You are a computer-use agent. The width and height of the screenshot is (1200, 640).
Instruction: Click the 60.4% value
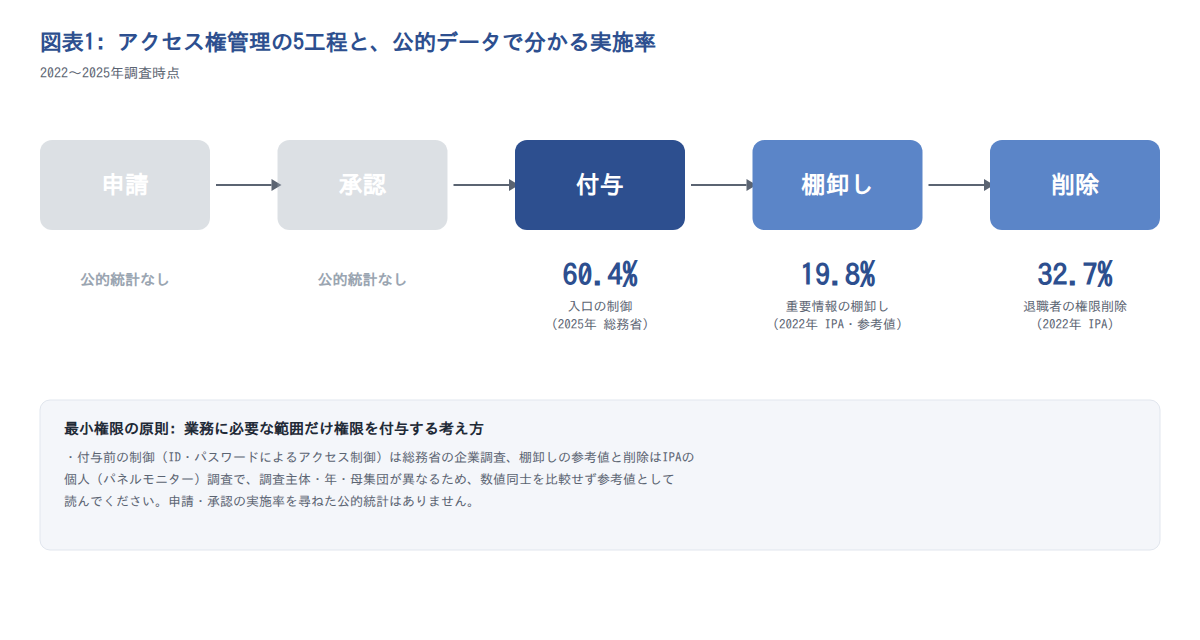600,273
